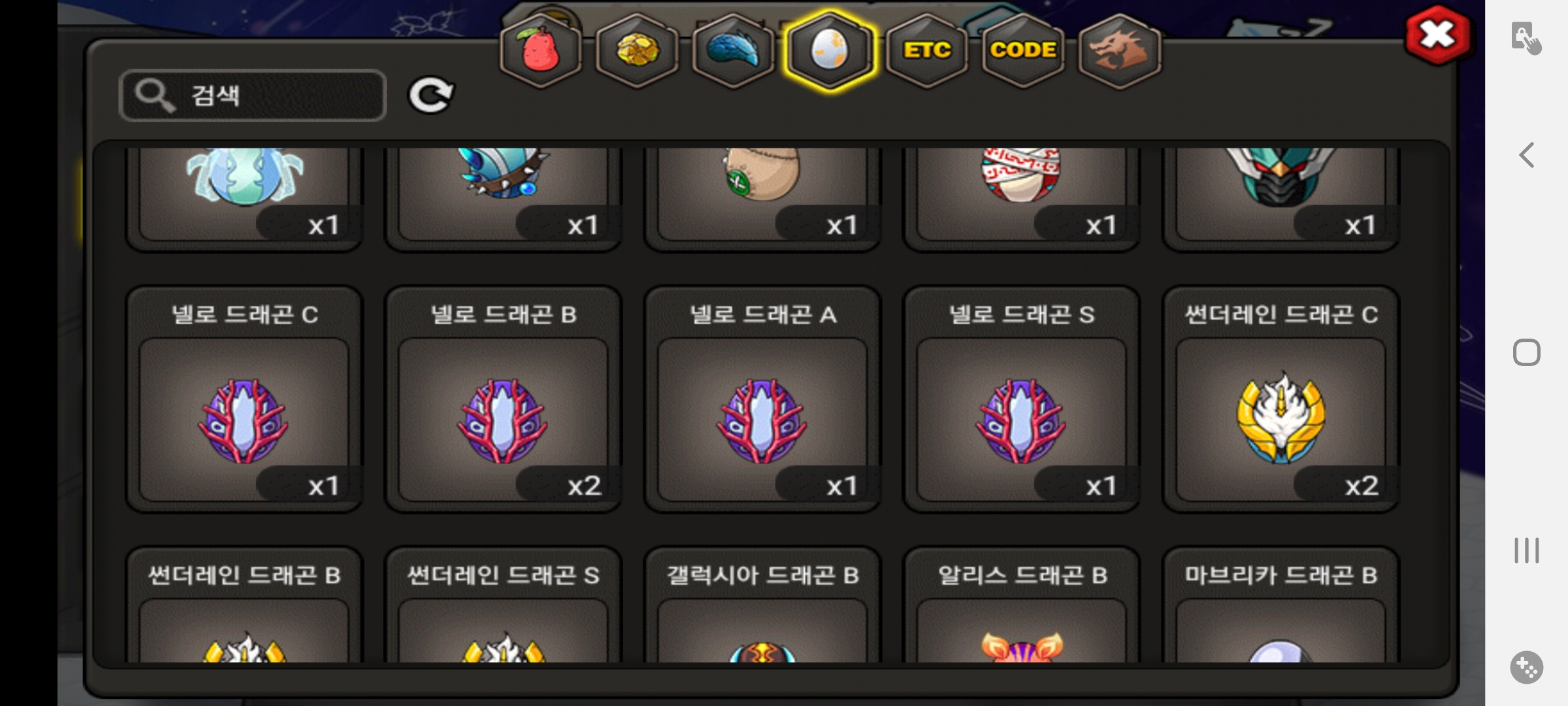Select 썬더레인 드래곤 C egg
The image size is (1568, 706).
pos(1281,399)
